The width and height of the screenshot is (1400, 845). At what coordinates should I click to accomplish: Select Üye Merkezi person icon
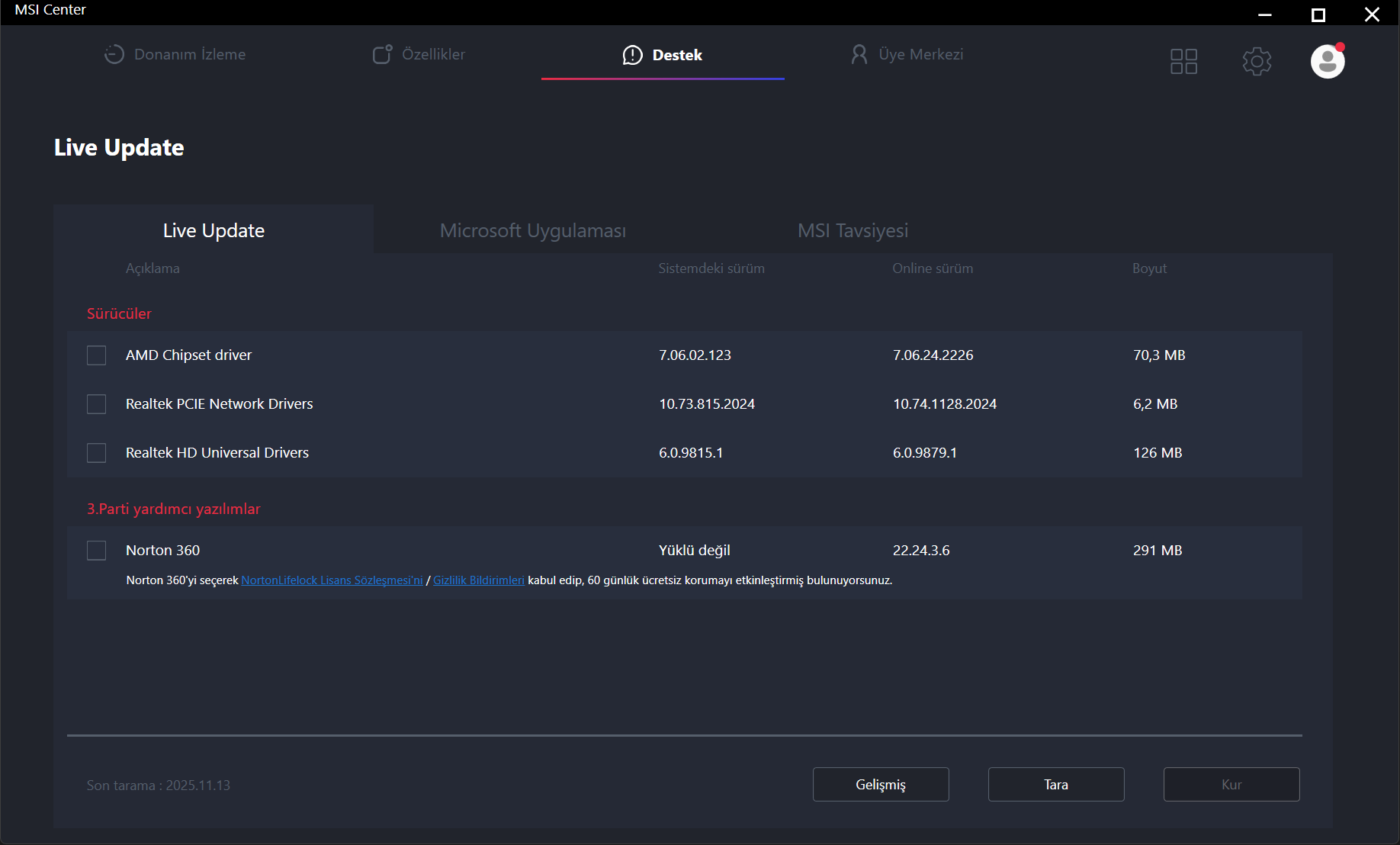pyautogui.click(x=859, y=54)
